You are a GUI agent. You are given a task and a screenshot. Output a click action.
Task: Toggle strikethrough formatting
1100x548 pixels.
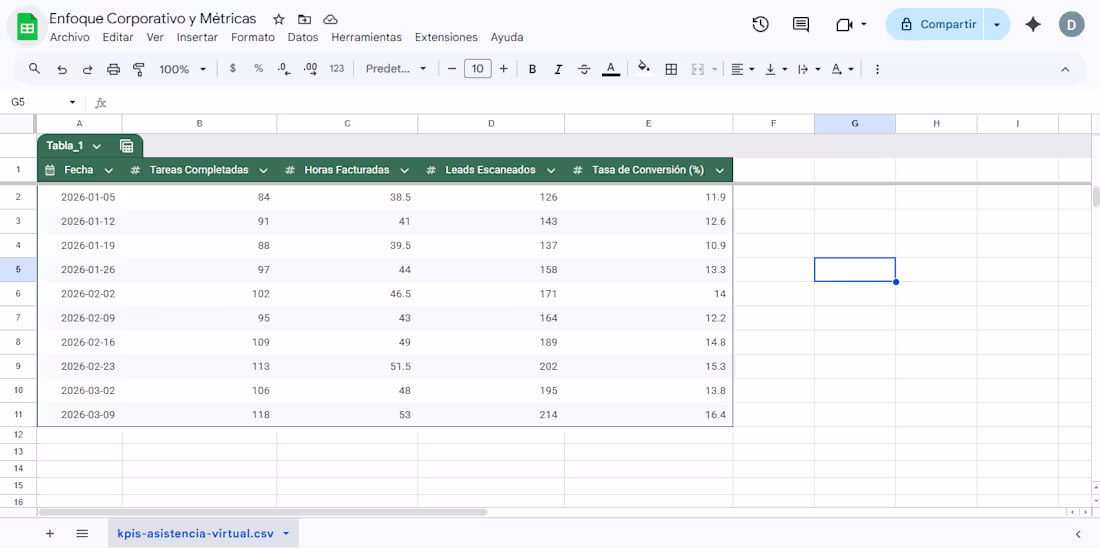[584, 69]
